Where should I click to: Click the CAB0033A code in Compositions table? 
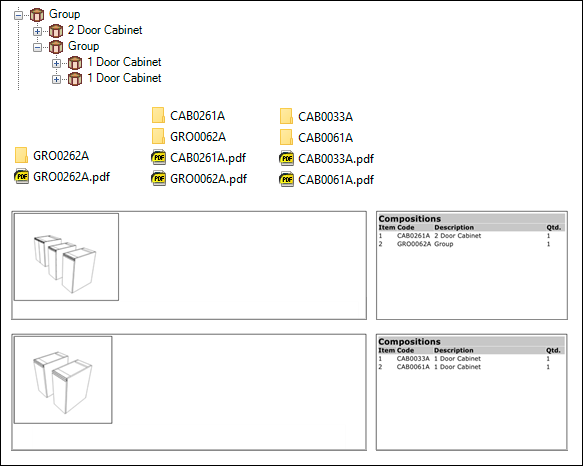pos(413,359)
